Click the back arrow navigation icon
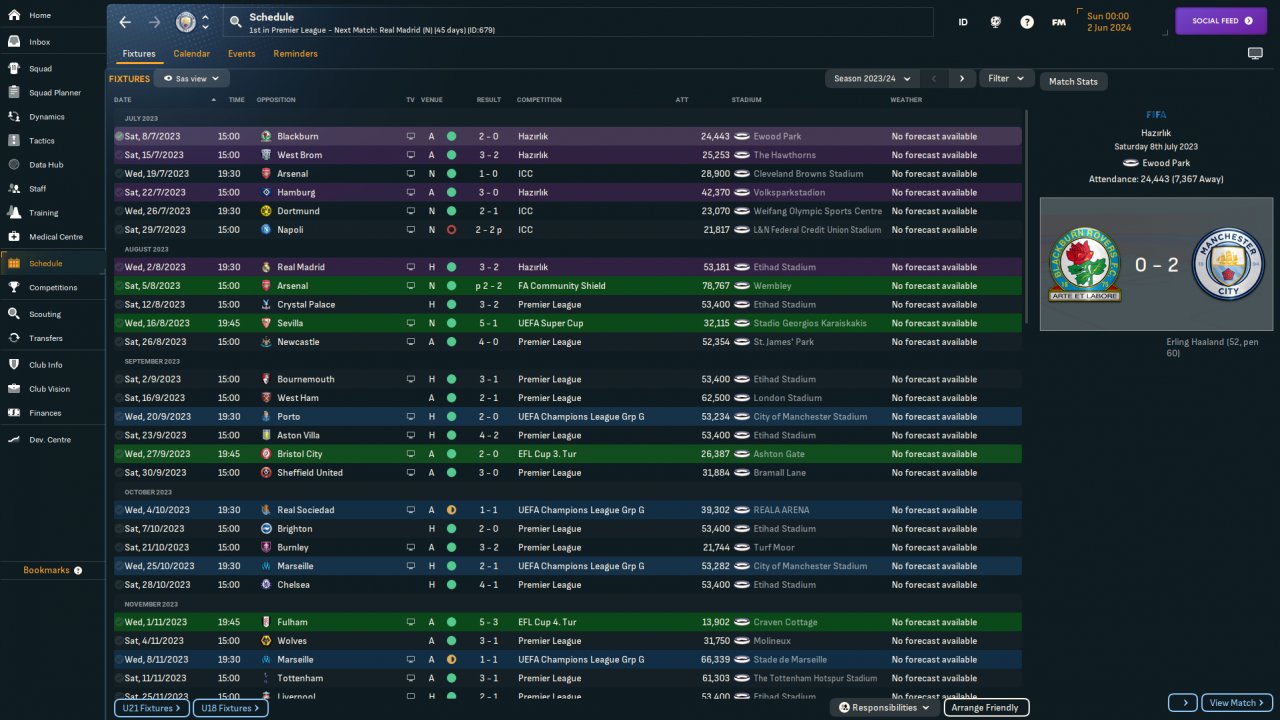 coord(125,22)
